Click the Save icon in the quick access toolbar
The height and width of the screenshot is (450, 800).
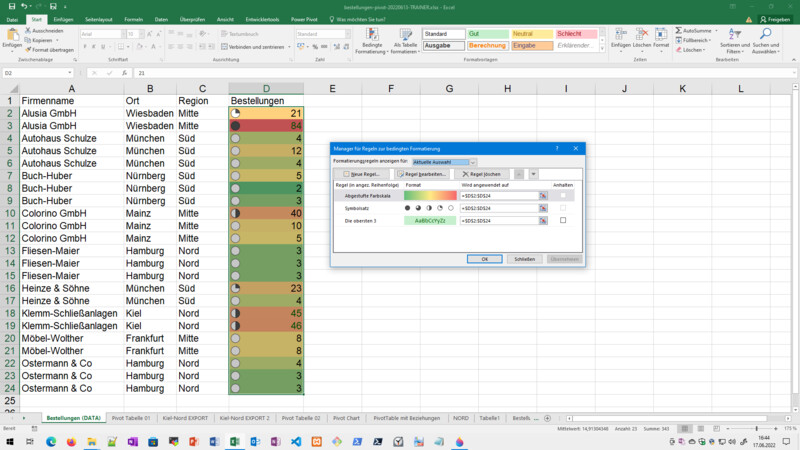click(x=11, y=7)
